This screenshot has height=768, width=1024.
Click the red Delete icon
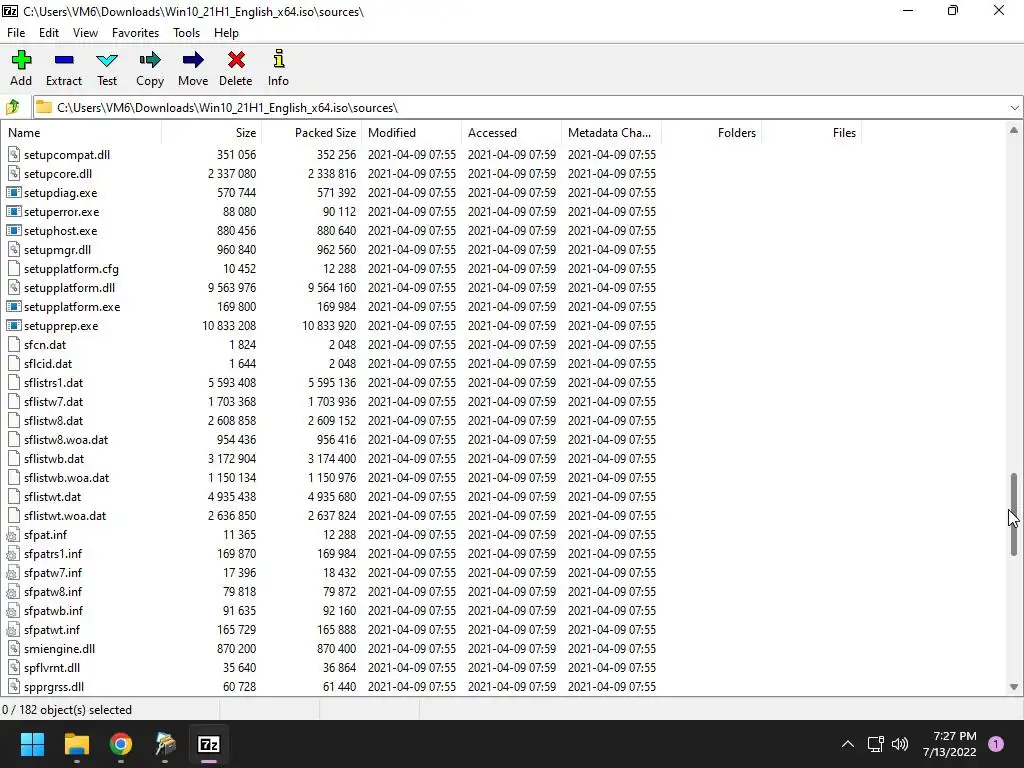[236, 60]
